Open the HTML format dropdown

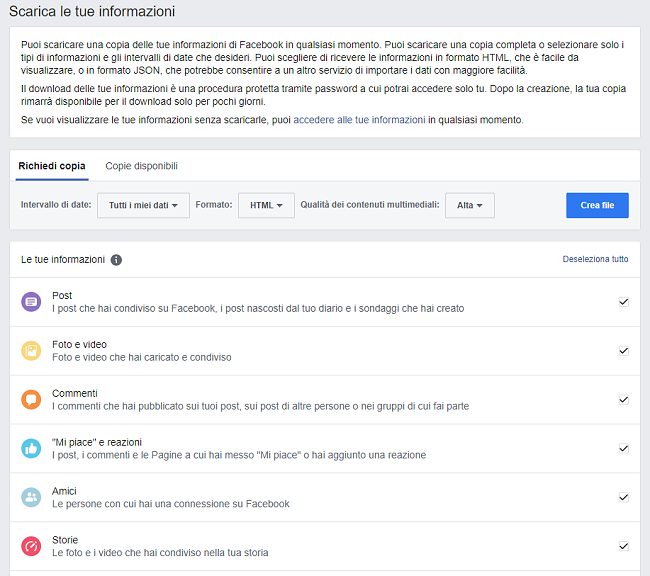point(266,205)
